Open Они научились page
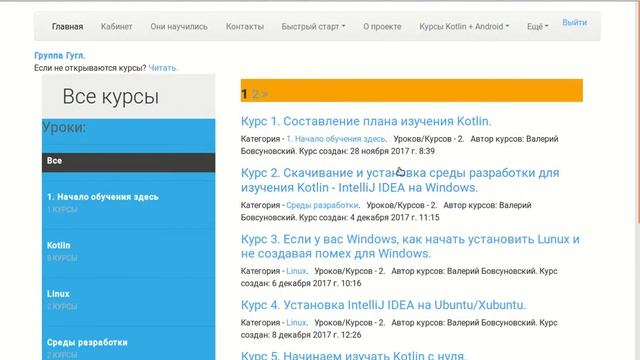This screenshot has width=640, height=360. click(x=179, y=27)
